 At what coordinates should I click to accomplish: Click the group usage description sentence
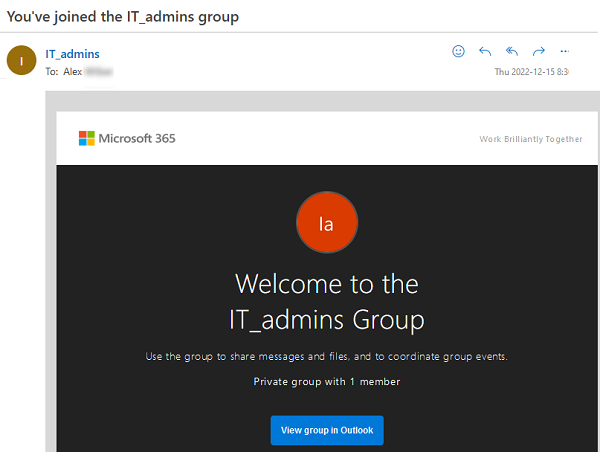point(326,357)
